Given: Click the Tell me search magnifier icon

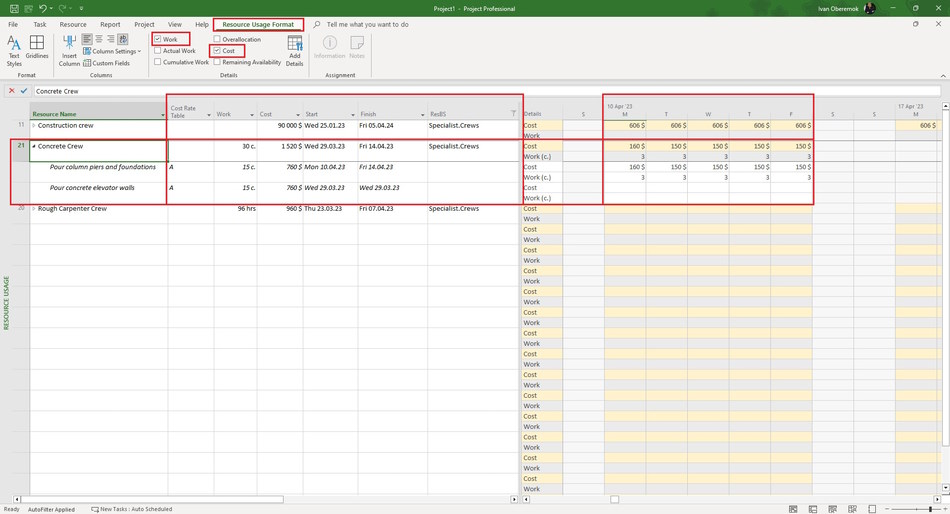Looking at the screenshot, I should point(317,24).
